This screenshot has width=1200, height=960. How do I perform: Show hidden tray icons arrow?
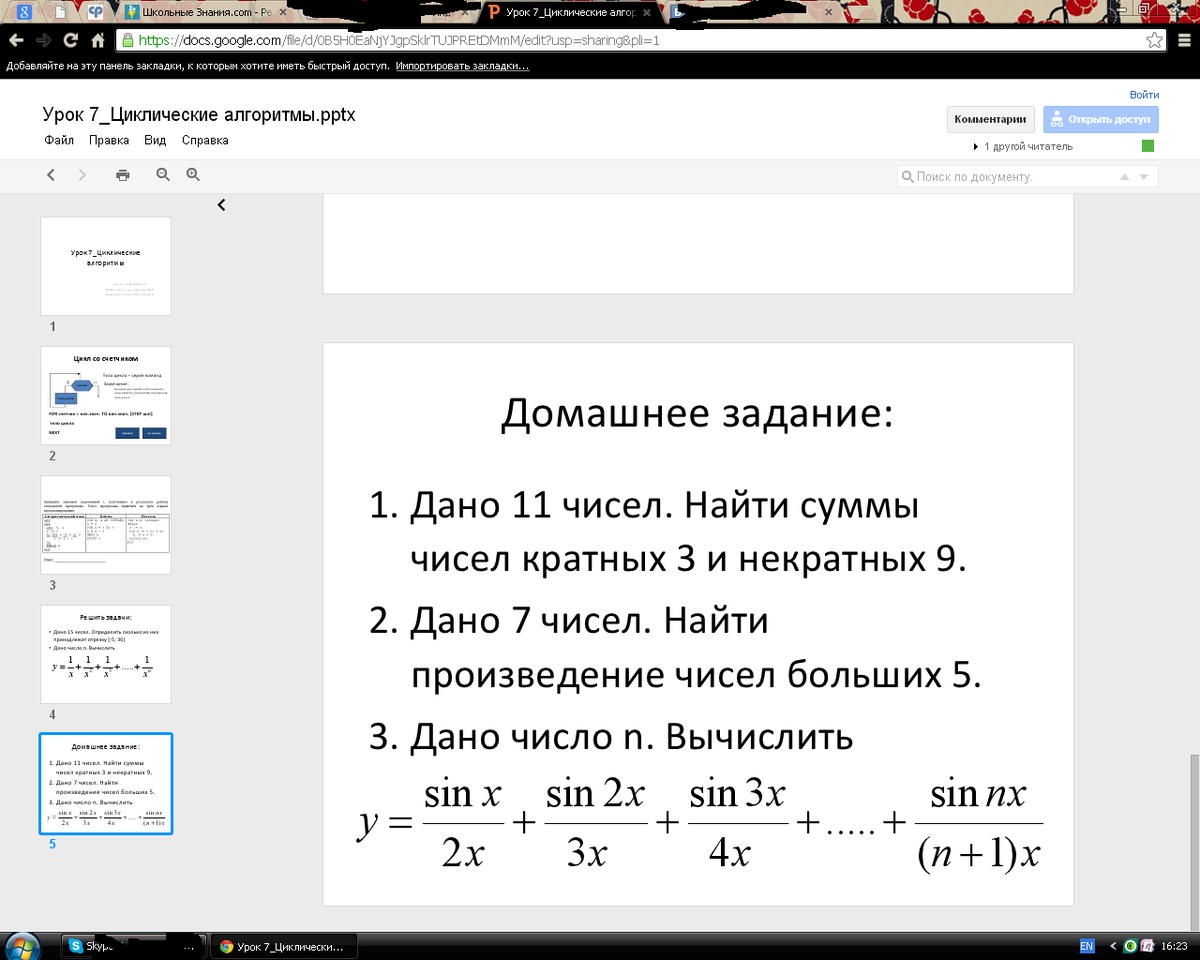click(1113, 945)
